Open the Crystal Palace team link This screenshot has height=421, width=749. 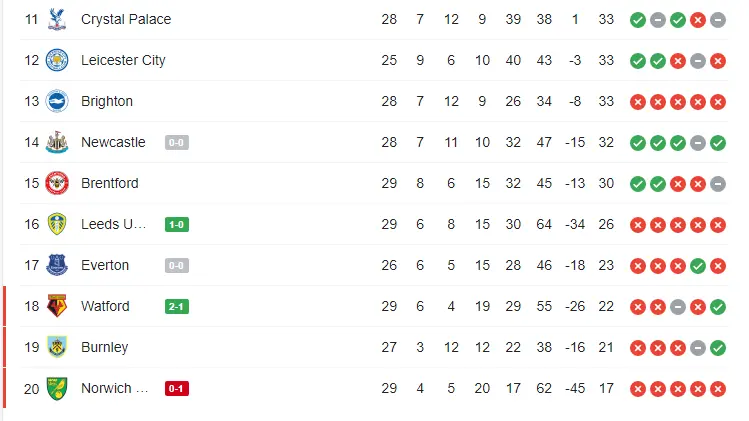pyautogui.click(x=126, y=19)
